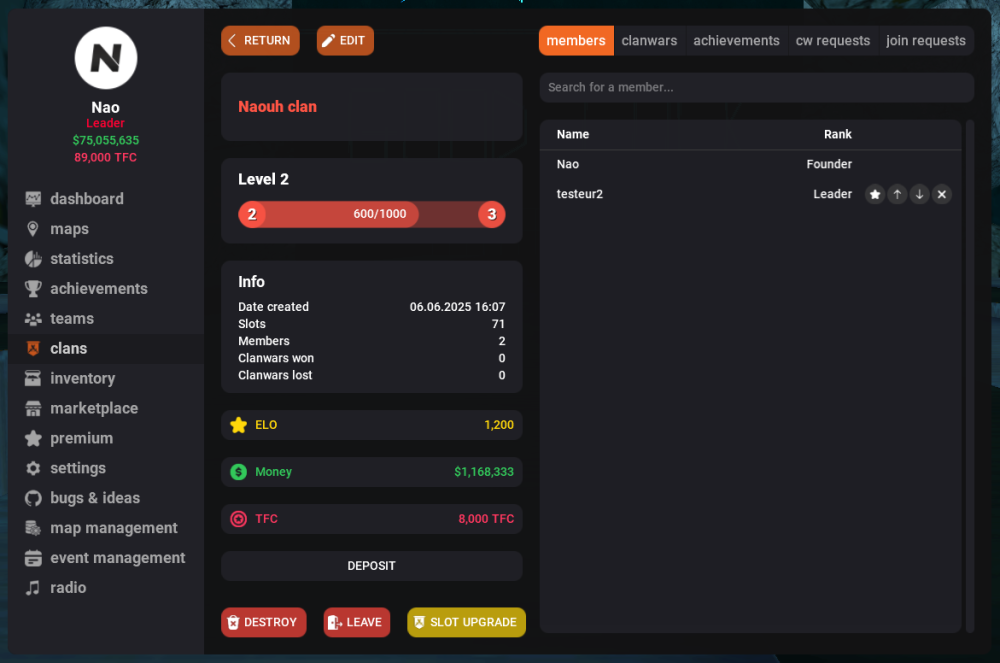1000x663 pixels.
Task: Open the clan achievements tab
Action: pyautogui.click(x=736, y=41)
